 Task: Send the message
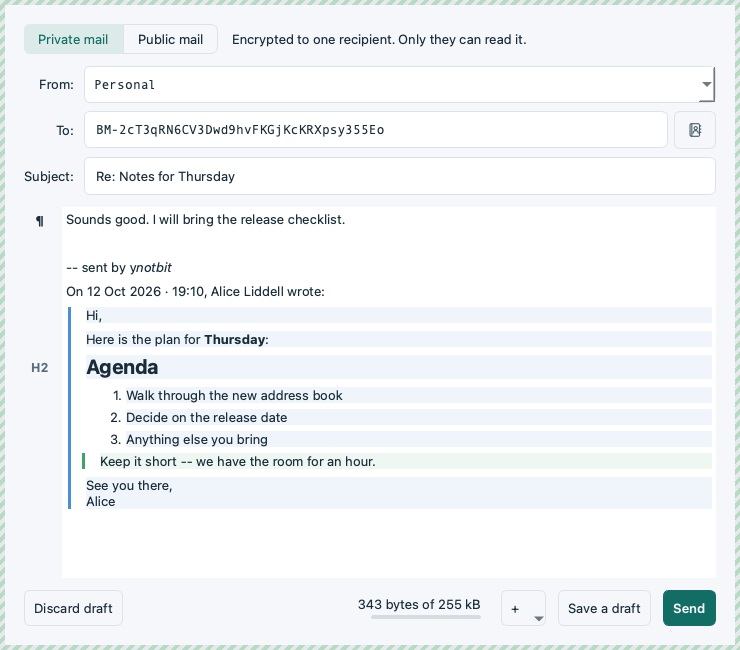pyautogui.click(x=689, y=608)
